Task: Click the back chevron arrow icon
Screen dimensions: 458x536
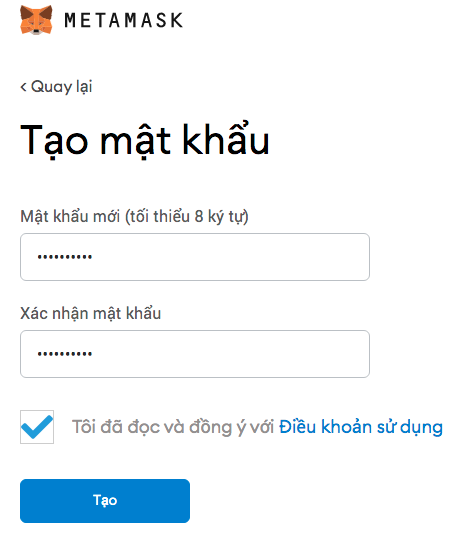Action: [x=23, y=87]
